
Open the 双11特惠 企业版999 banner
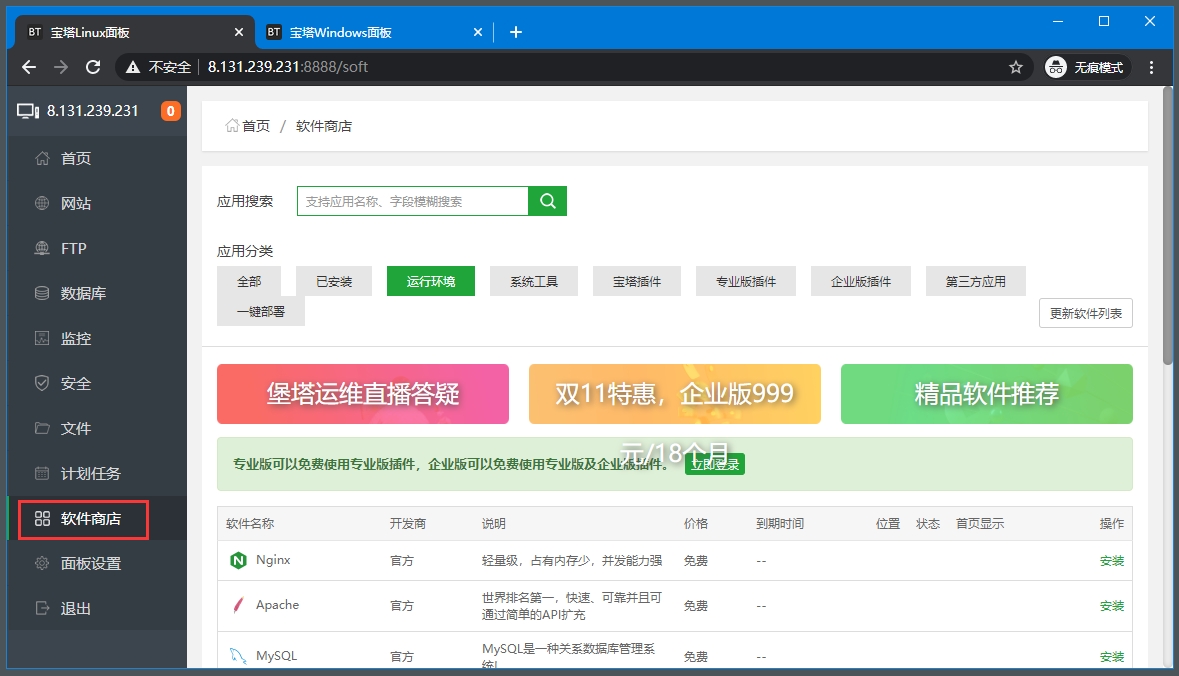pyautogui.click(x=675, y=394)
